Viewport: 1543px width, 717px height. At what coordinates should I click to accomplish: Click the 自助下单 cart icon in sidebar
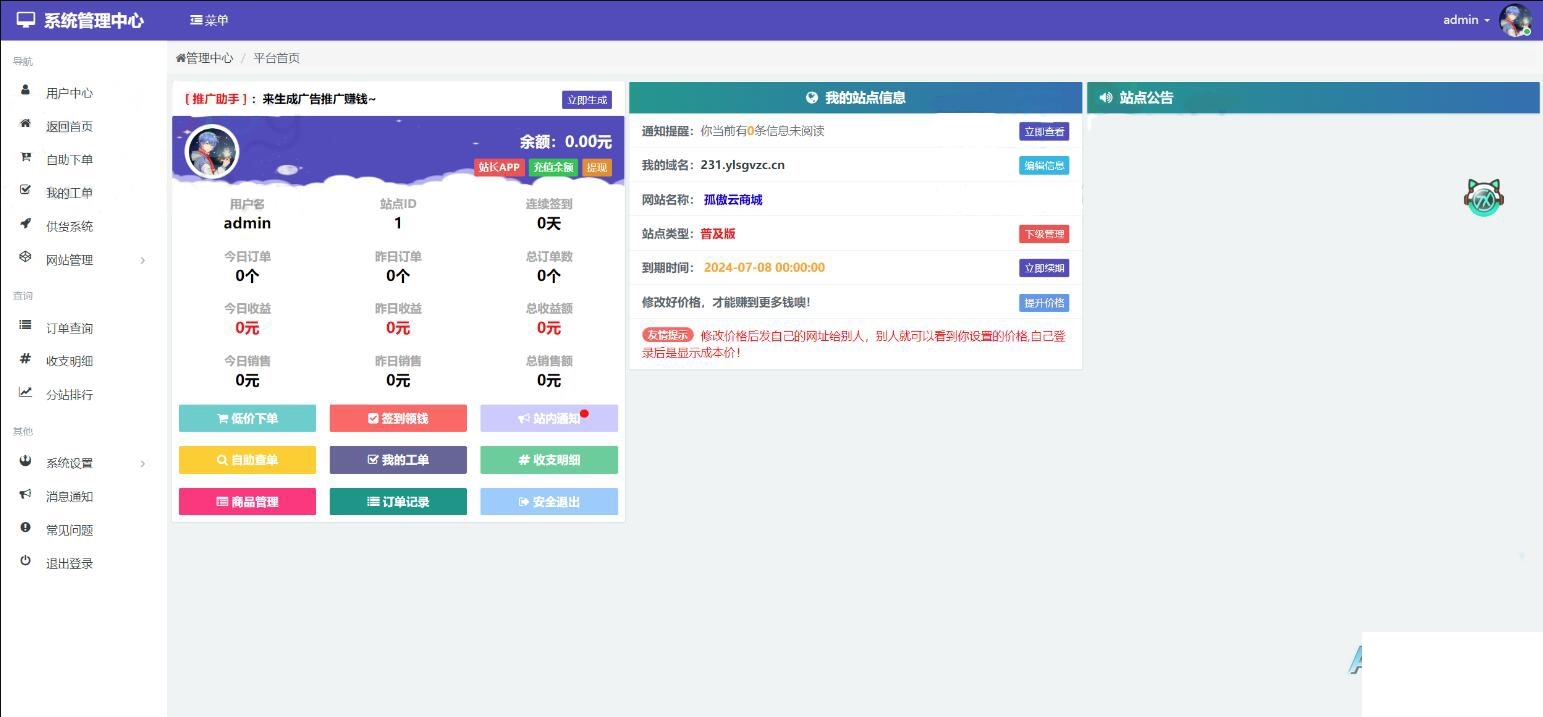25,157
